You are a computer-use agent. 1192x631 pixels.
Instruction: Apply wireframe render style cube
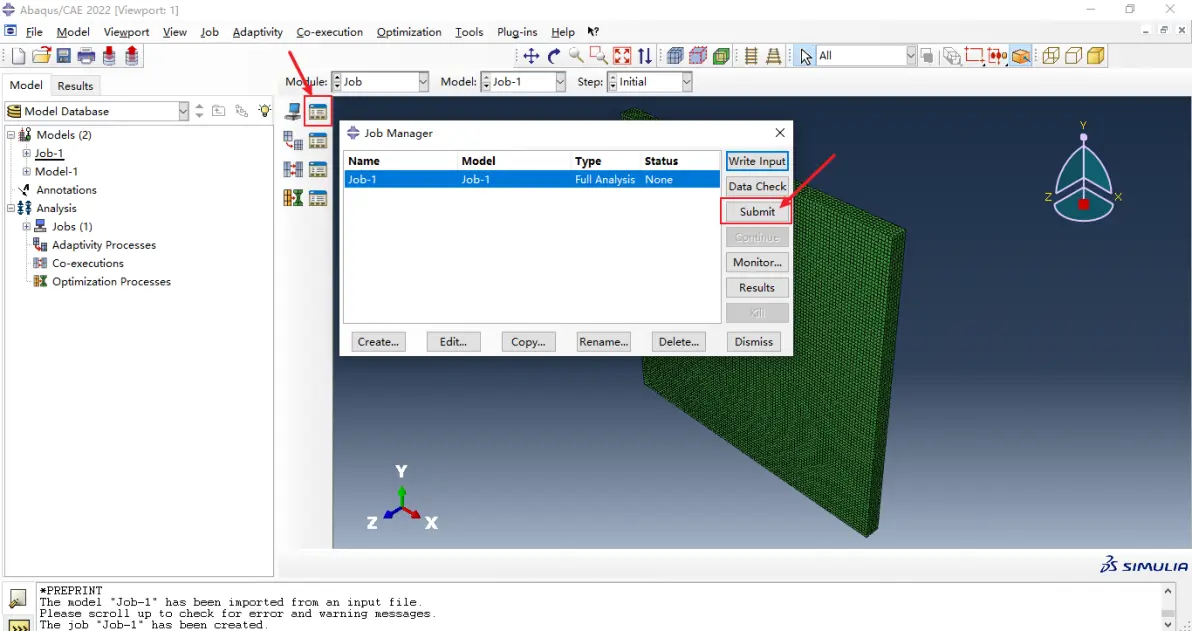click(1051, 55)
